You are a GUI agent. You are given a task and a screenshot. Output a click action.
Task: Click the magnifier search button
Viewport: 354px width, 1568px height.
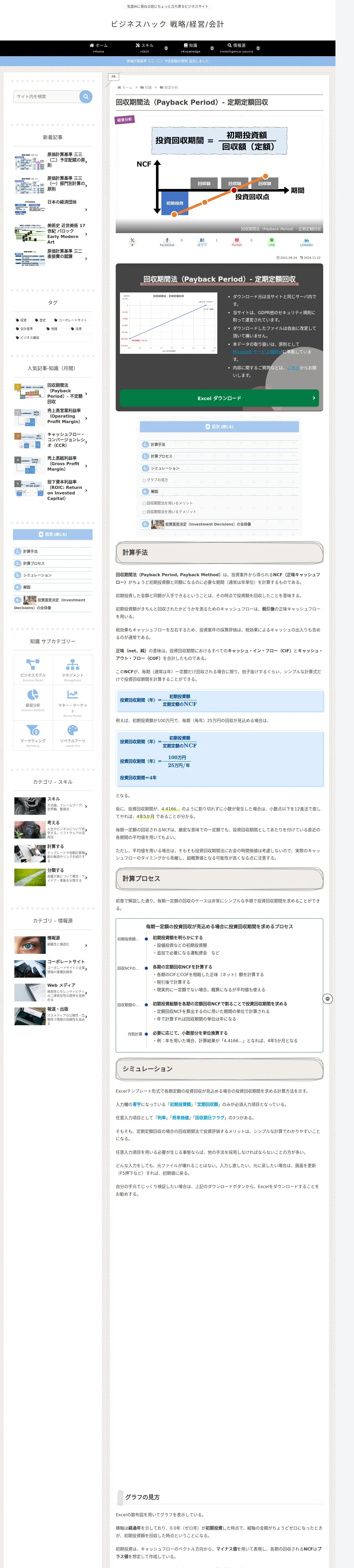coord(86,96)
